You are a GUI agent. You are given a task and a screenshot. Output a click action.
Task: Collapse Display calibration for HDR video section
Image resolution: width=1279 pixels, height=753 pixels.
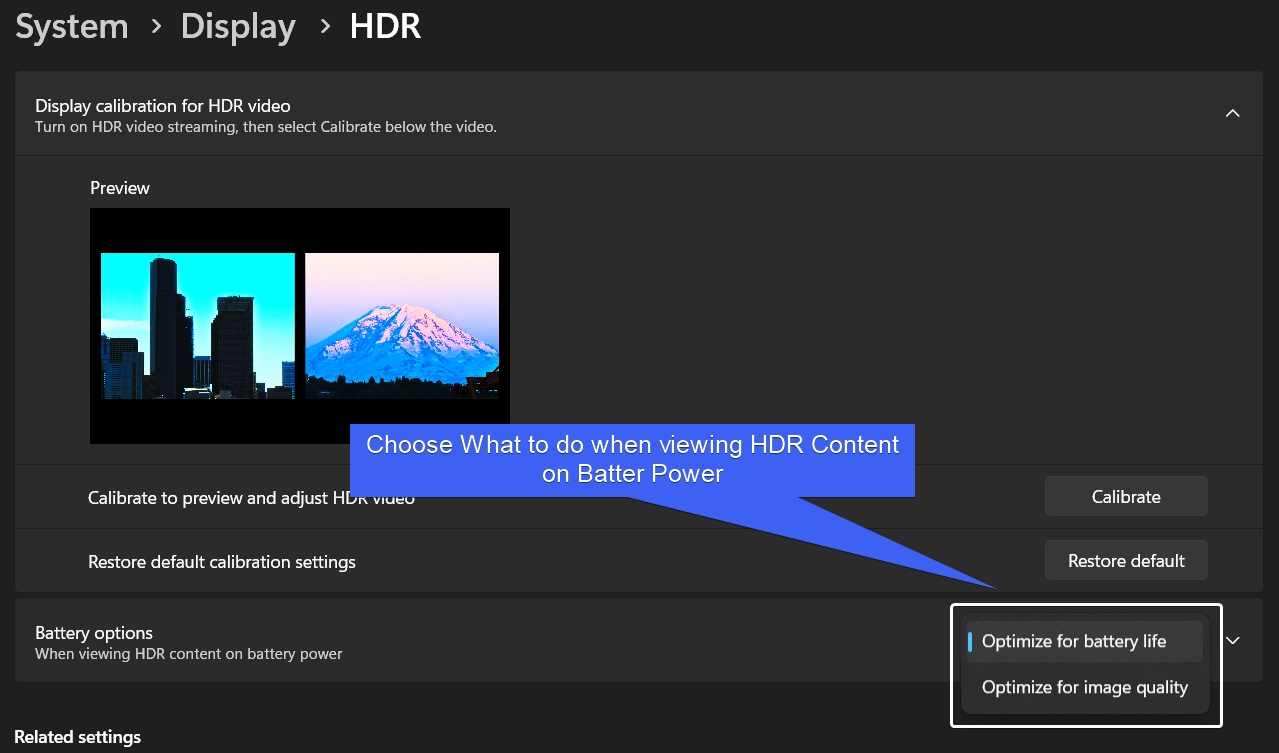click(x=1233, y=113)
